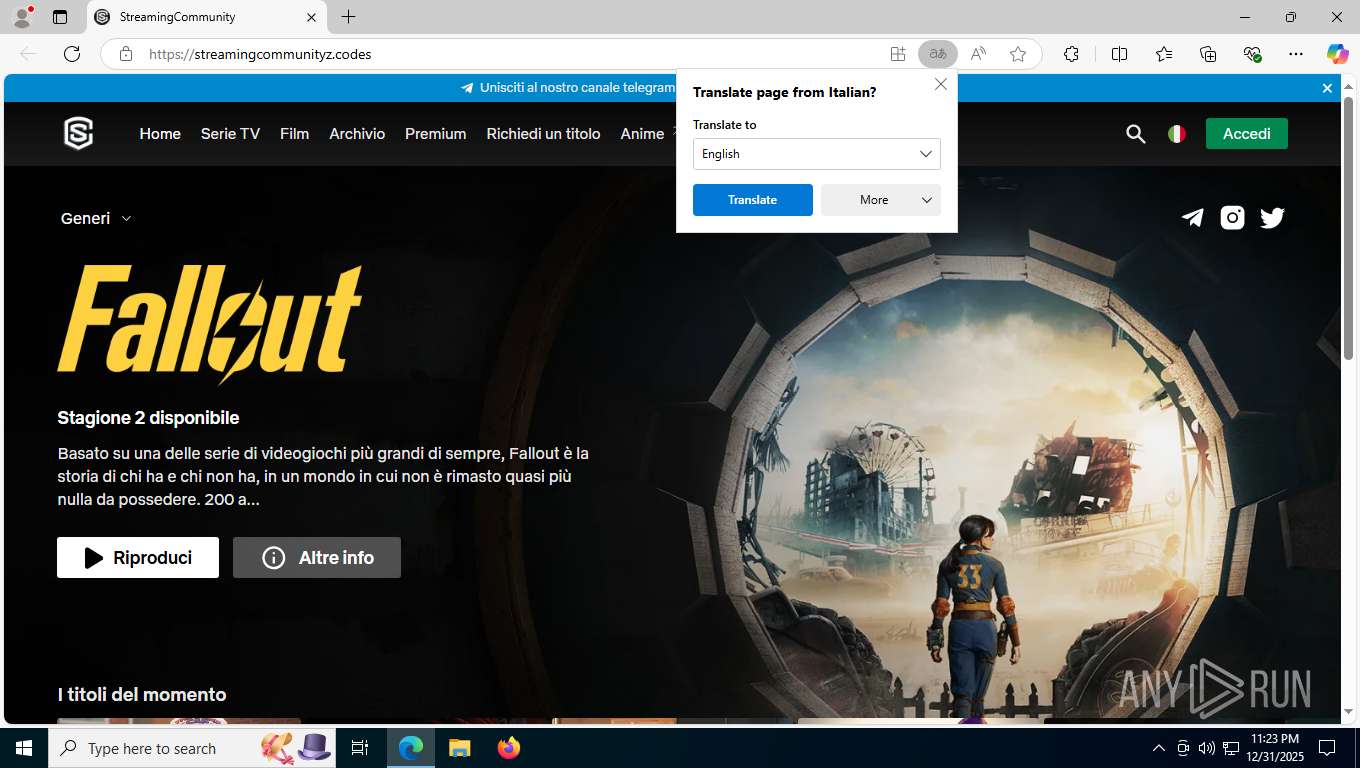Open the Translate to English dropdown
The image size is (1360, 768).
817,154
